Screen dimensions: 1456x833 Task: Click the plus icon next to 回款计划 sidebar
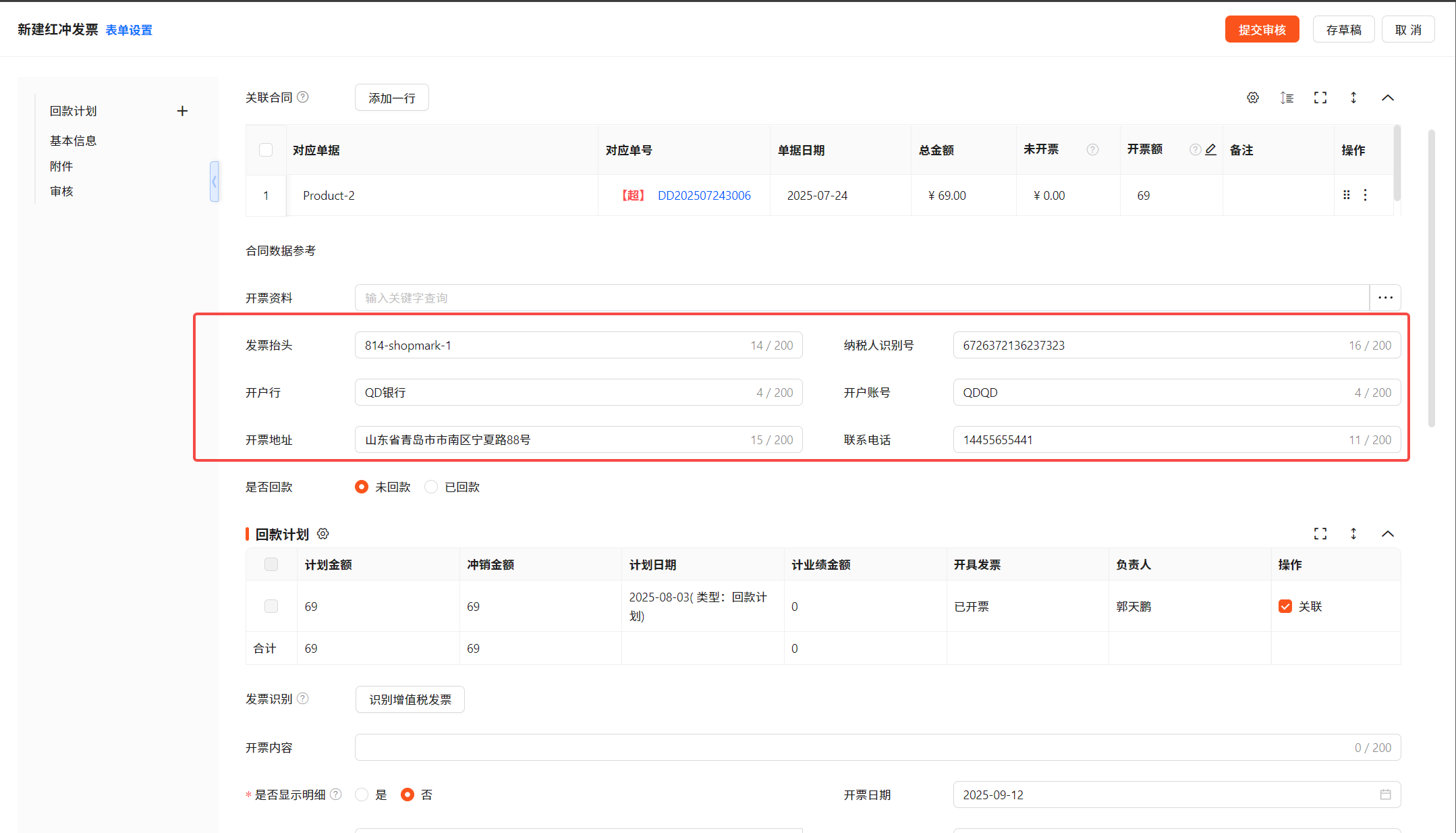(182, 111)
